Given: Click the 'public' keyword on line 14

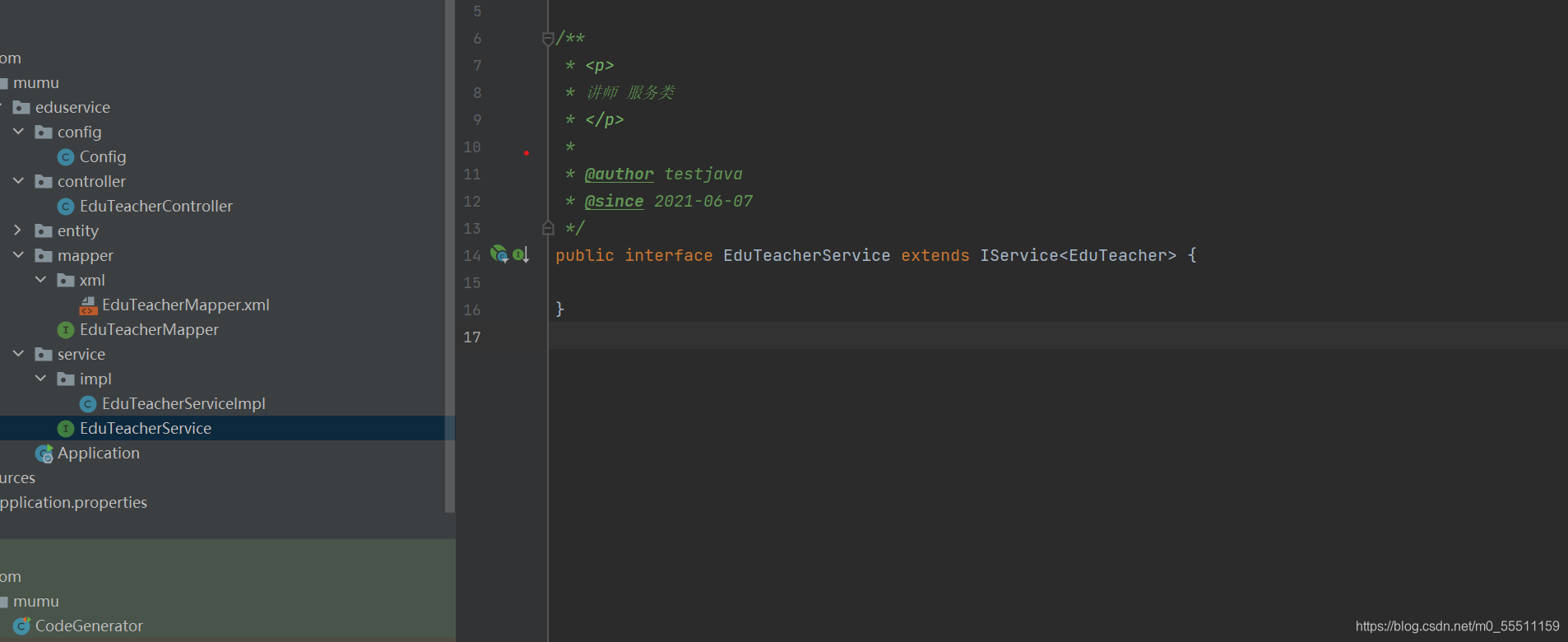Looking at the screenshot, I should click(x=585, y=255).
